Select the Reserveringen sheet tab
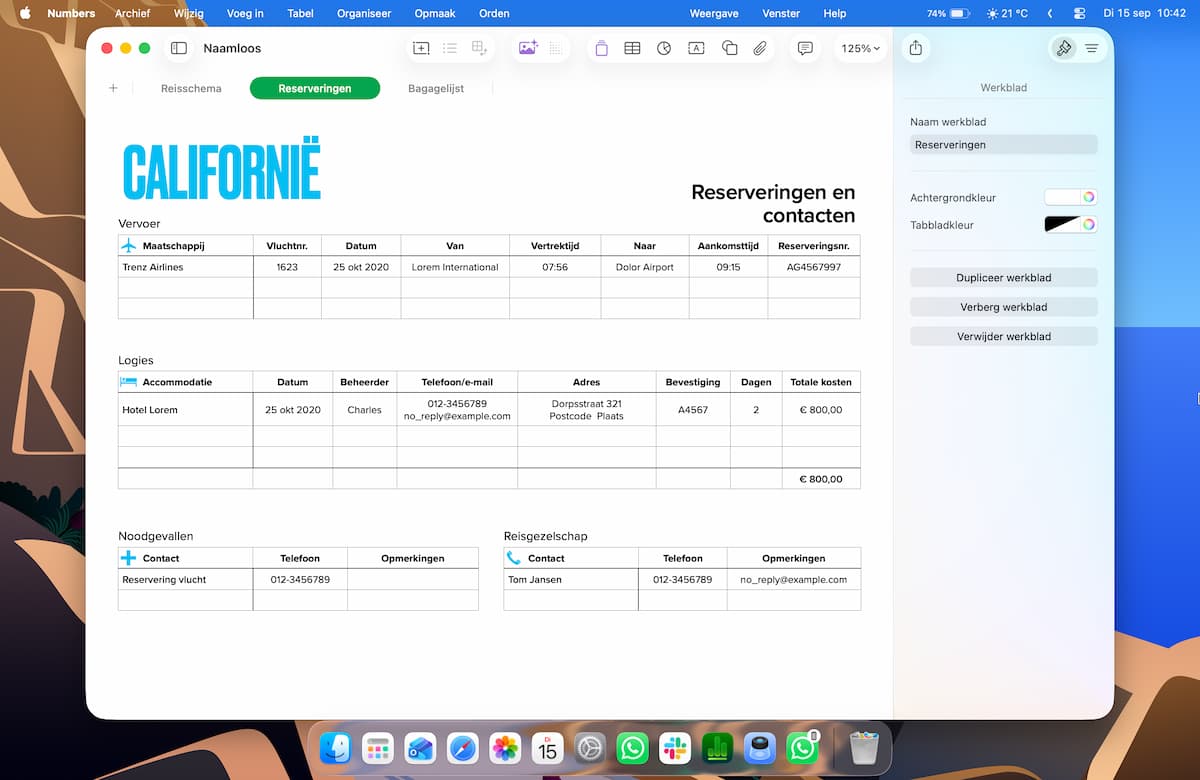Image resolution: width=1200 pixels, height=780 pixels. click(315, 88)
